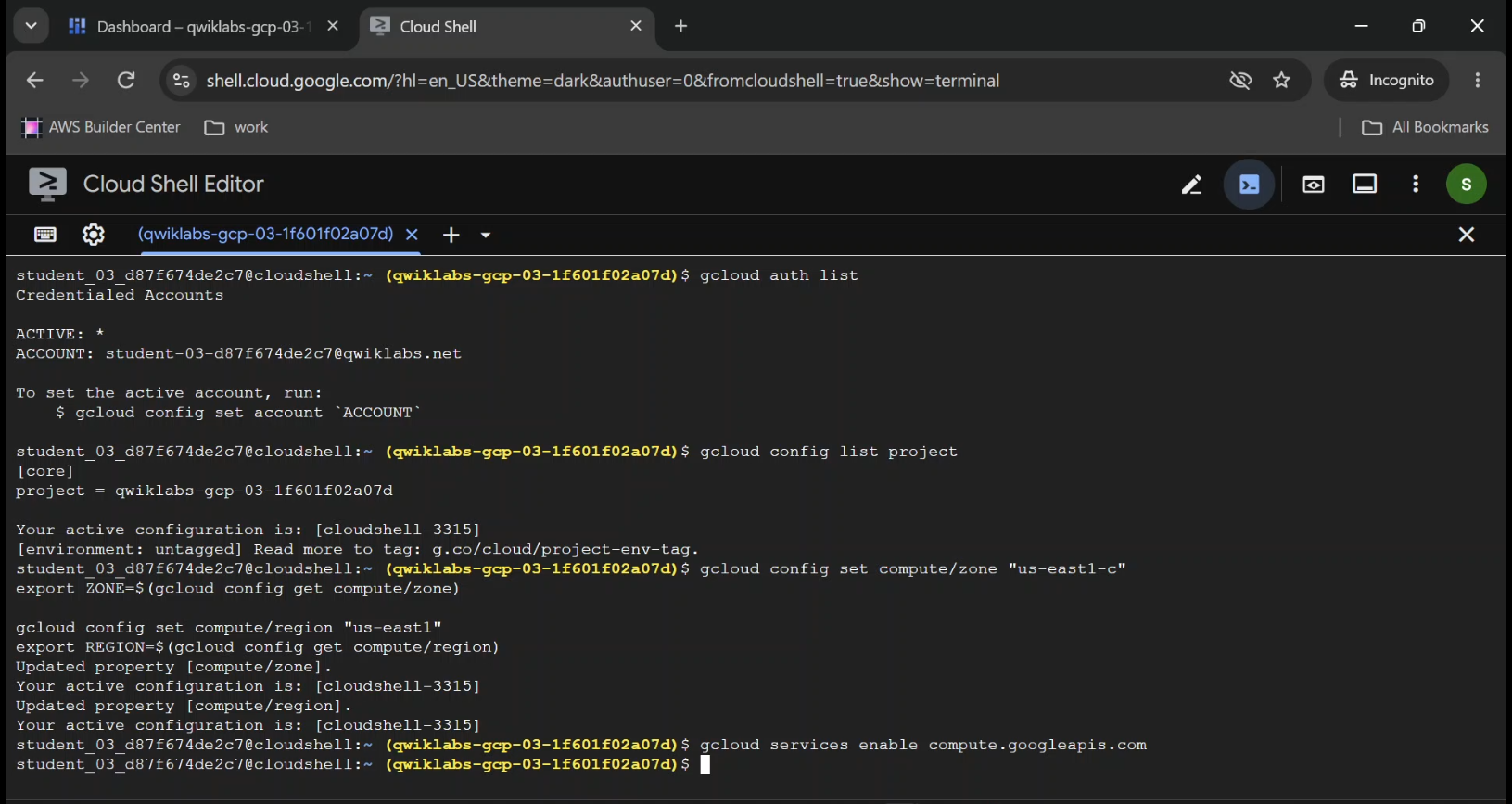Open a new browser tab

[681, 26]
